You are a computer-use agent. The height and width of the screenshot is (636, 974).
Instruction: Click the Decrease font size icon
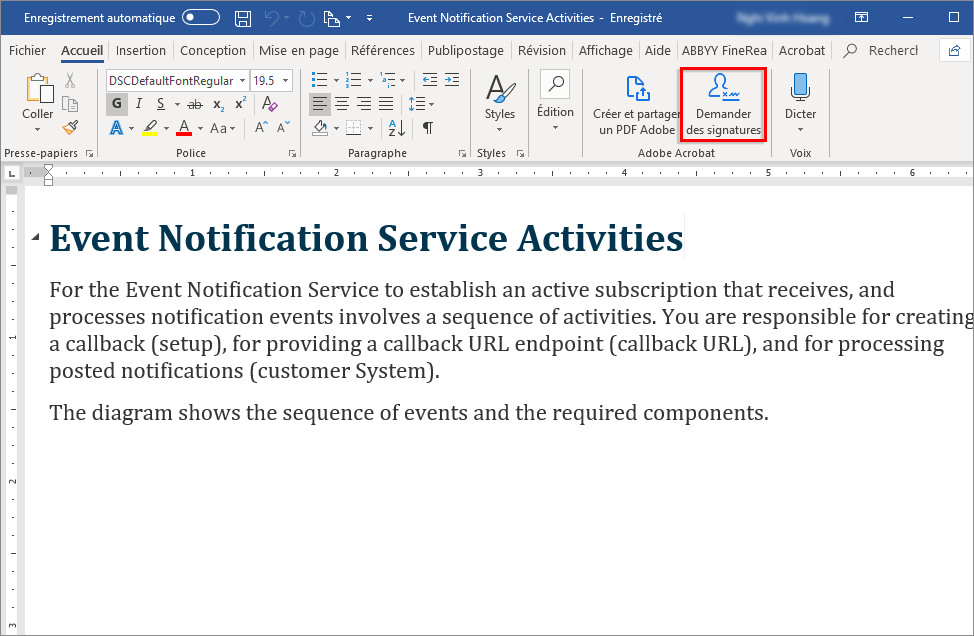click(x=283, y=128)
